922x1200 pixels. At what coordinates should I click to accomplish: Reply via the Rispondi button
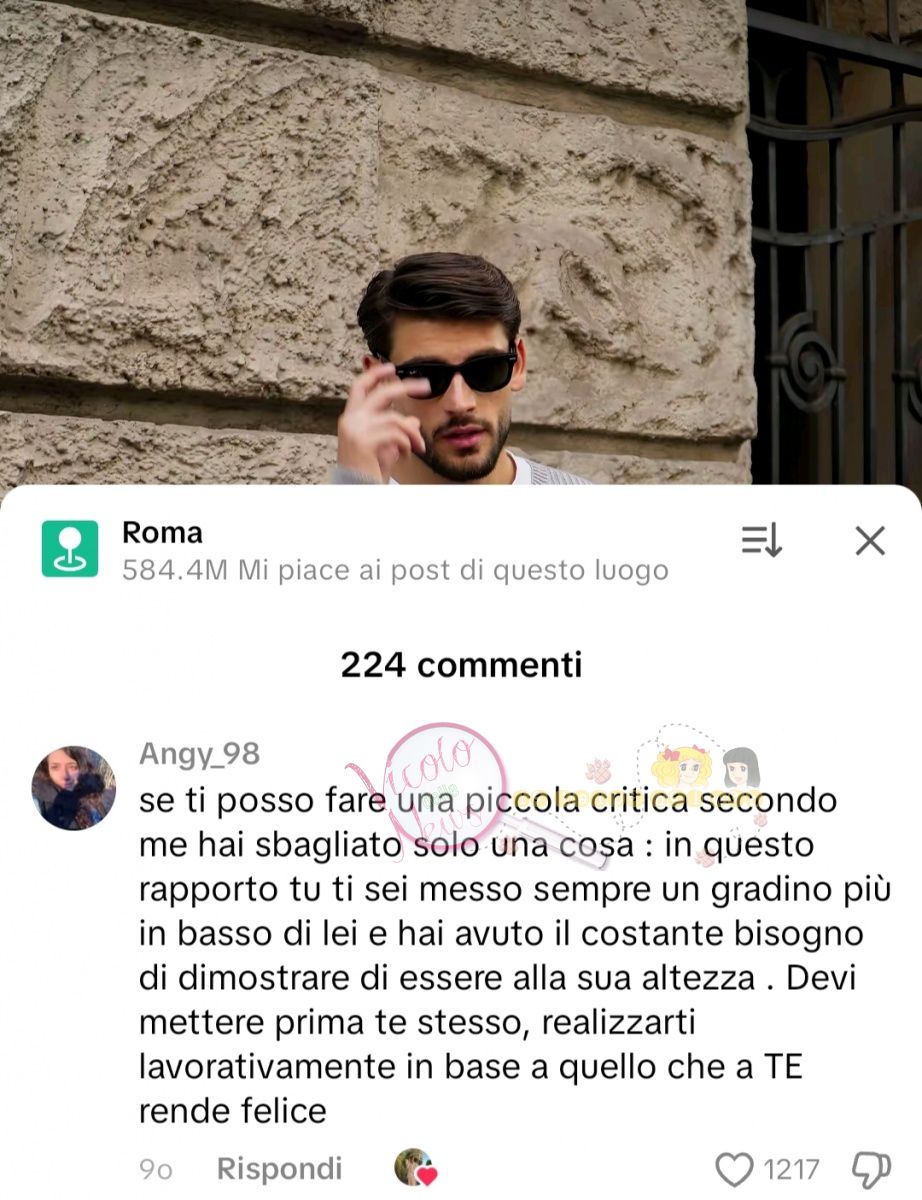280,1168
